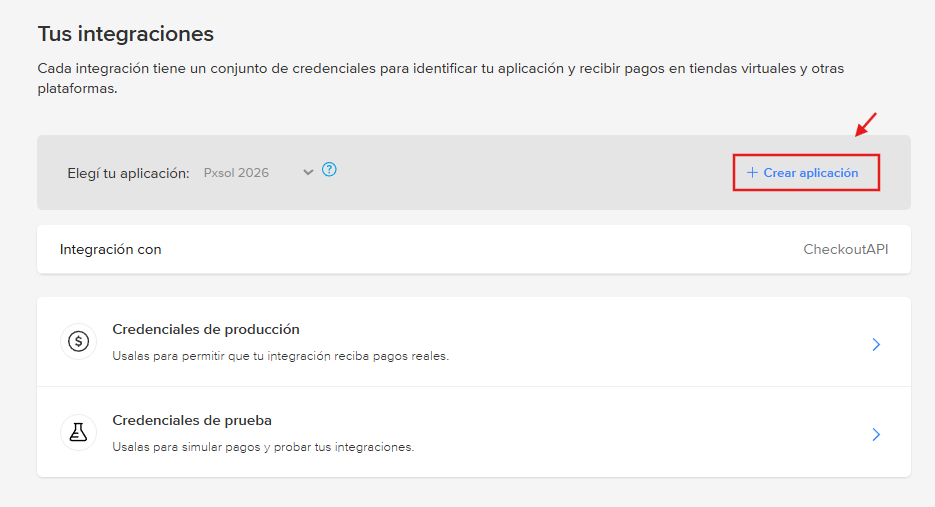
Task: Click the Elegí tu aplicación label
Action: (x=128, y=173)
